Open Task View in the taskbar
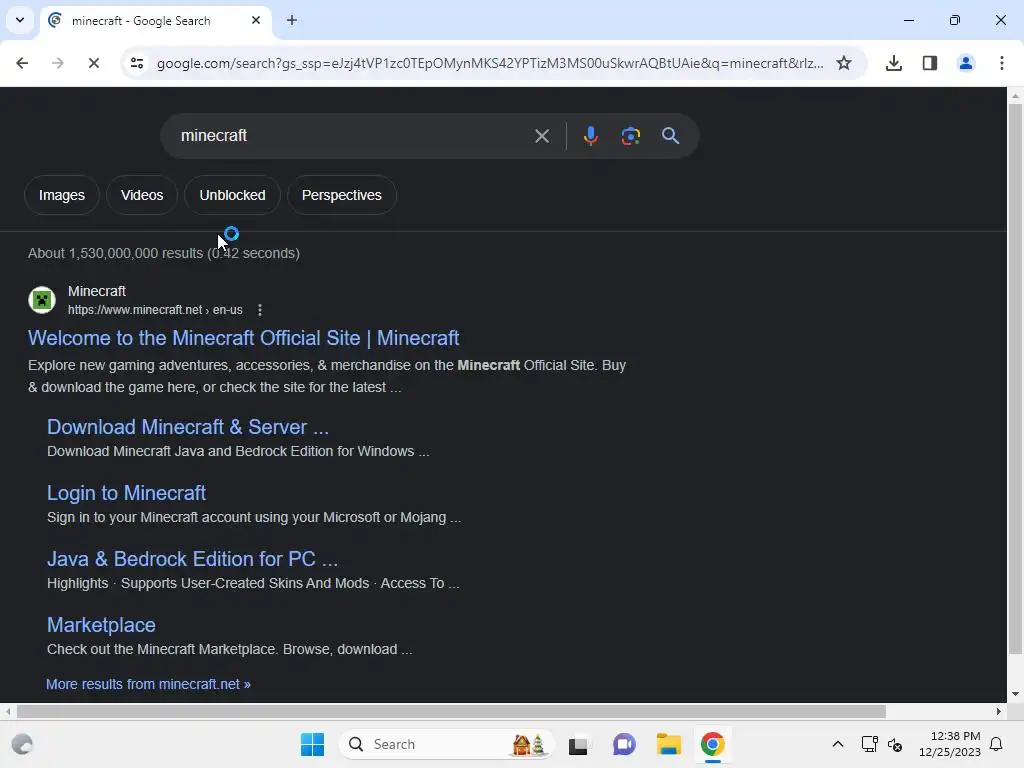 pos(578,744)
